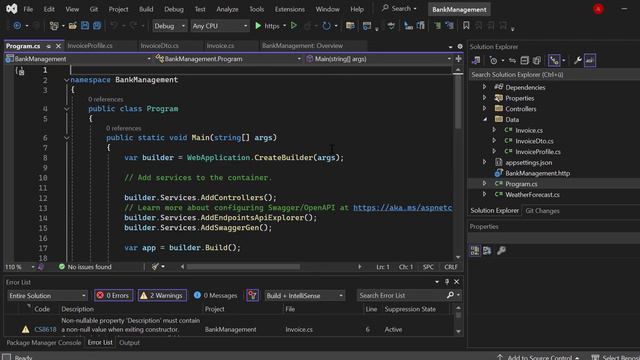640x360 pixels.
Task: Click the Open File folder icon
Action: 73,26
